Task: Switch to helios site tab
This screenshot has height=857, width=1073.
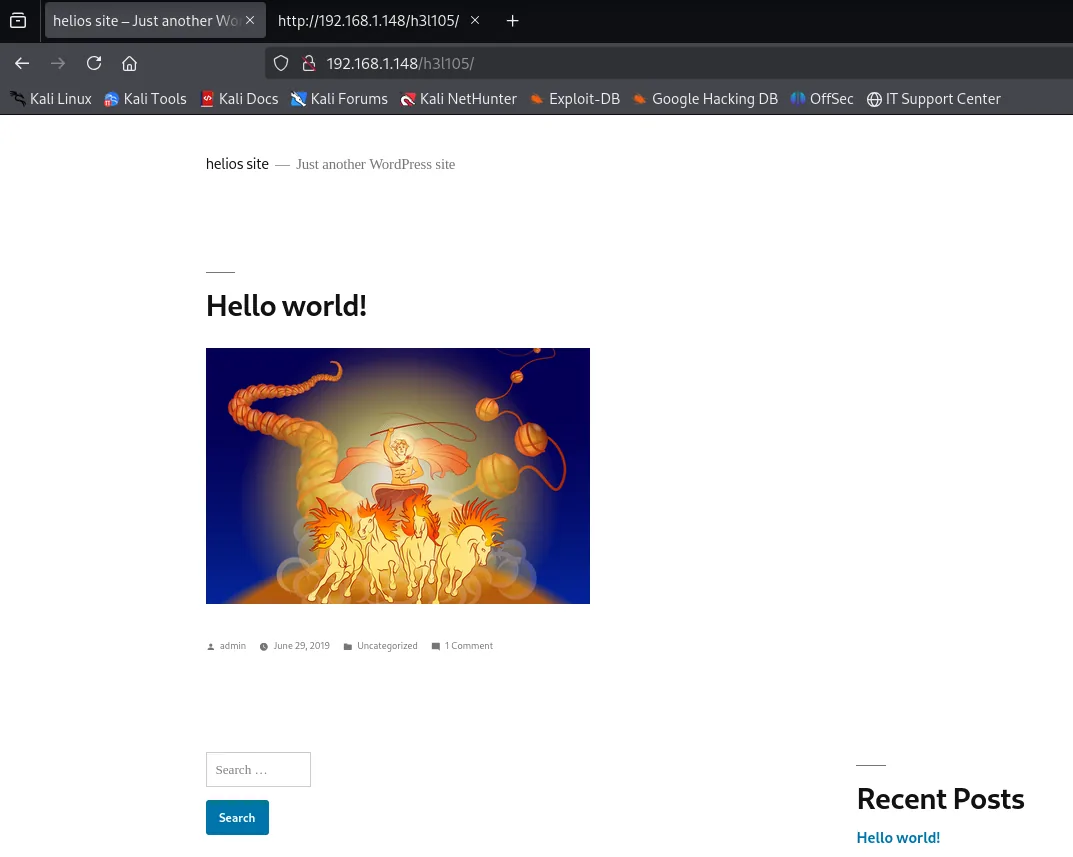Action: tap(155, 21)
